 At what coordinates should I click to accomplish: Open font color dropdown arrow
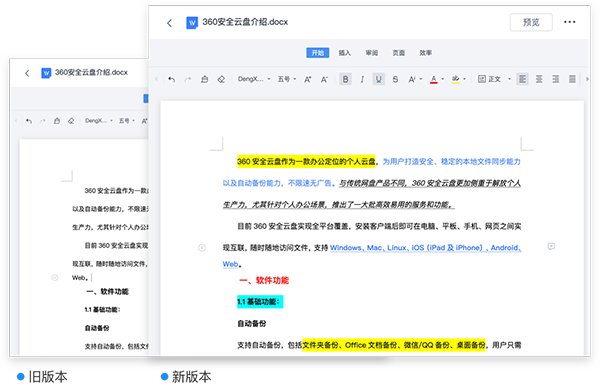[x=443, y=79]
